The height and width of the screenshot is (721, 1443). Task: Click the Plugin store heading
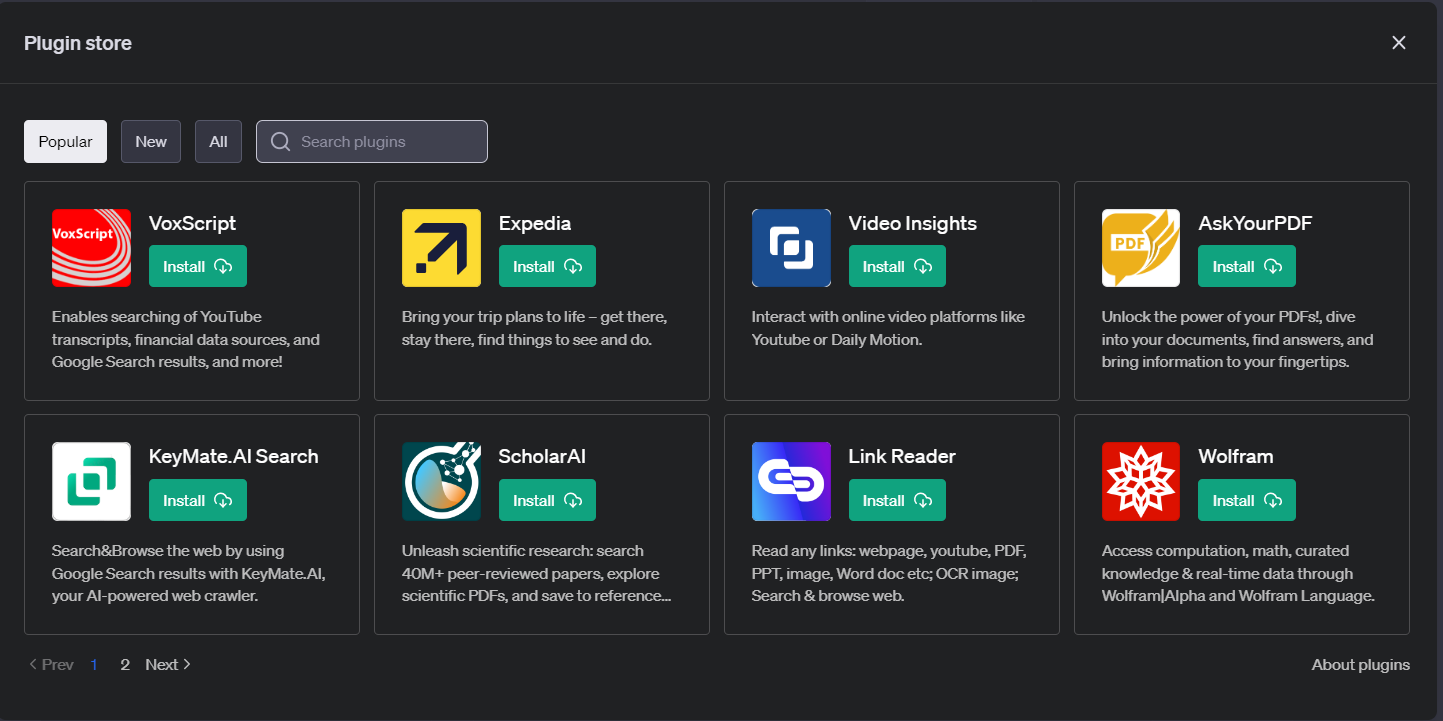click(78, 43)
